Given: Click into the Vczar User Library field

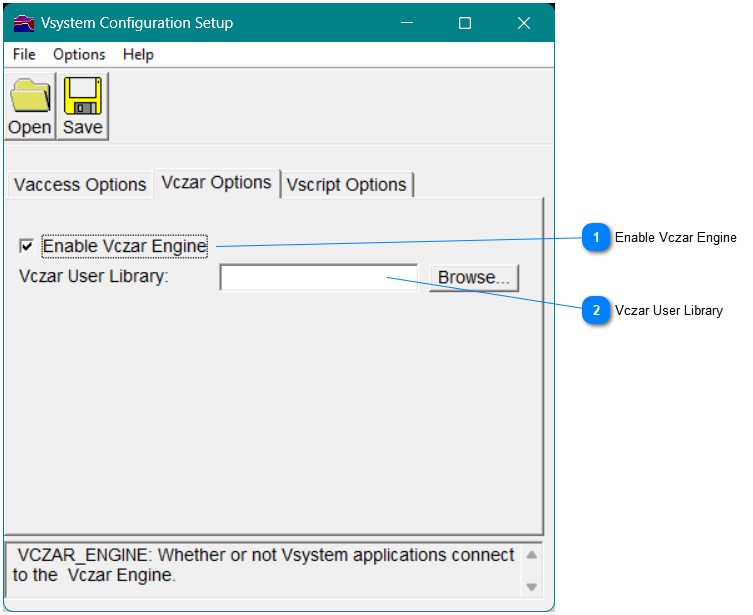Looking at the screenshot, I should (318, 278).
